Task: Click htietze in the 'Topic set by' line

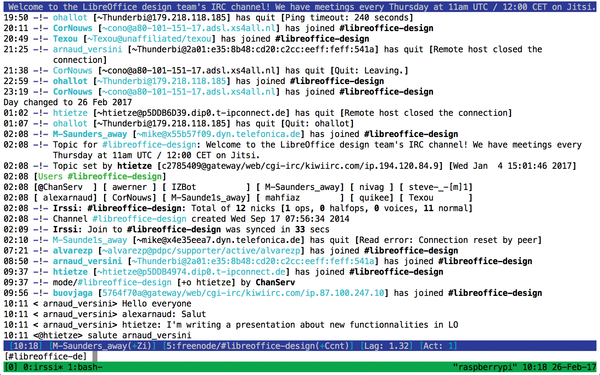Action: click(134, 166)
